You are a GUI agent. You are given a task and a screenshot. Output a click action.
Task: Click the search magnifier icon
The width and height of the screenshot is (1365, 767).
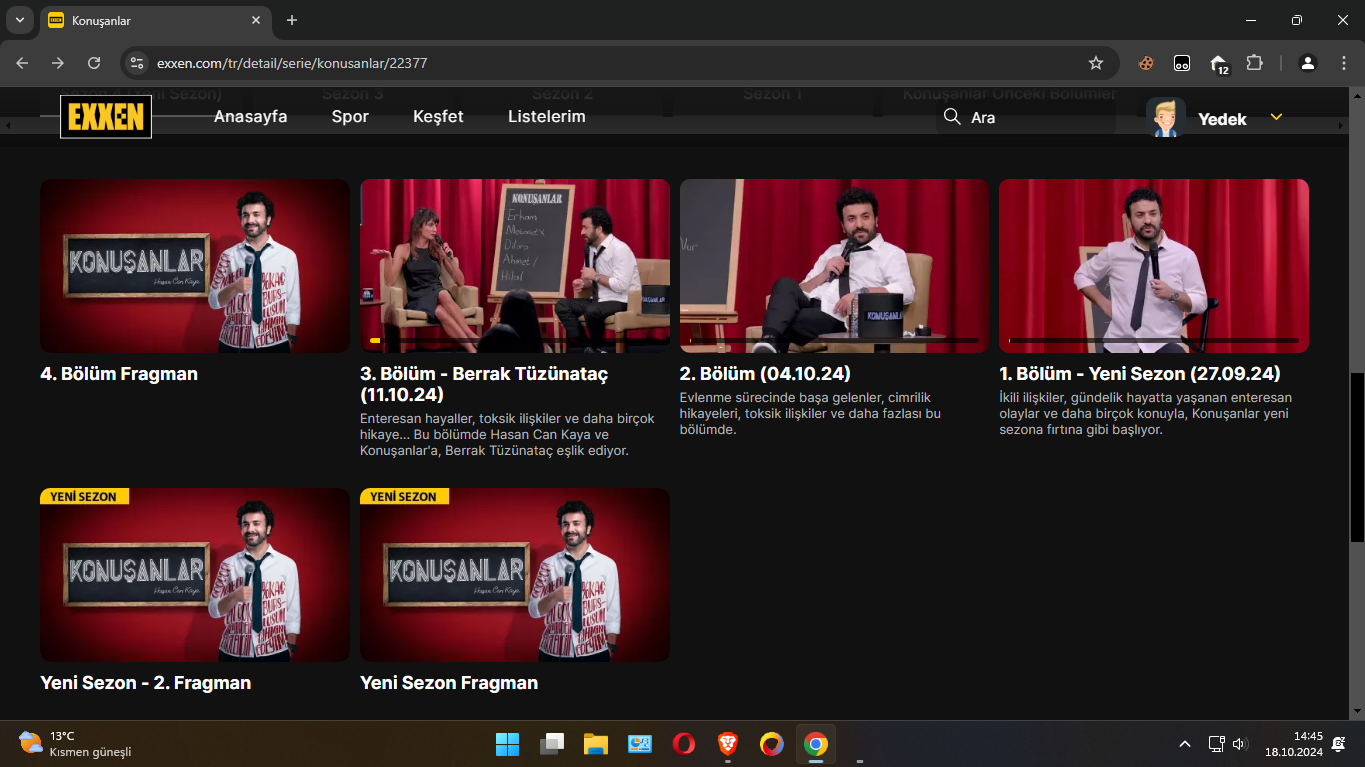pos(952,117)
